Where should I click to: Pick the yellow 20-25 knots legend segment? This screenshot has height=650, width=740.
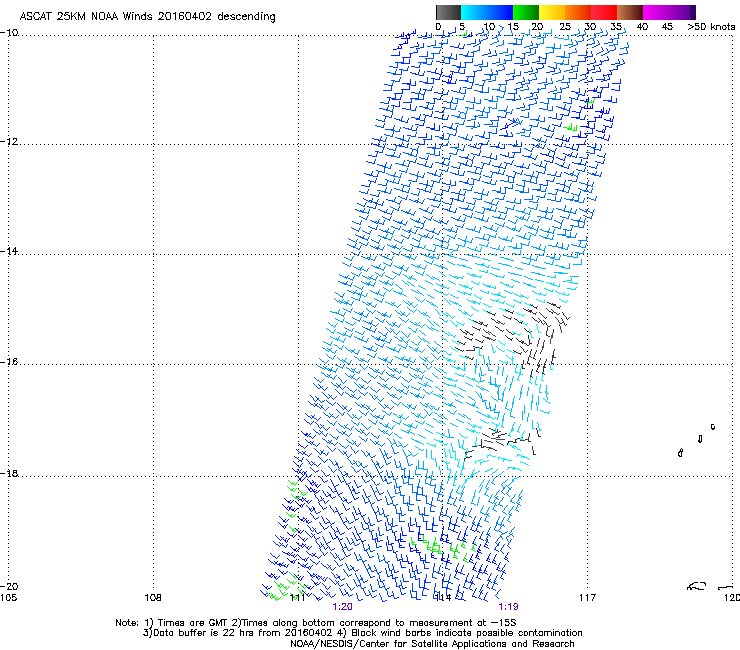click(x=552, y=12)
